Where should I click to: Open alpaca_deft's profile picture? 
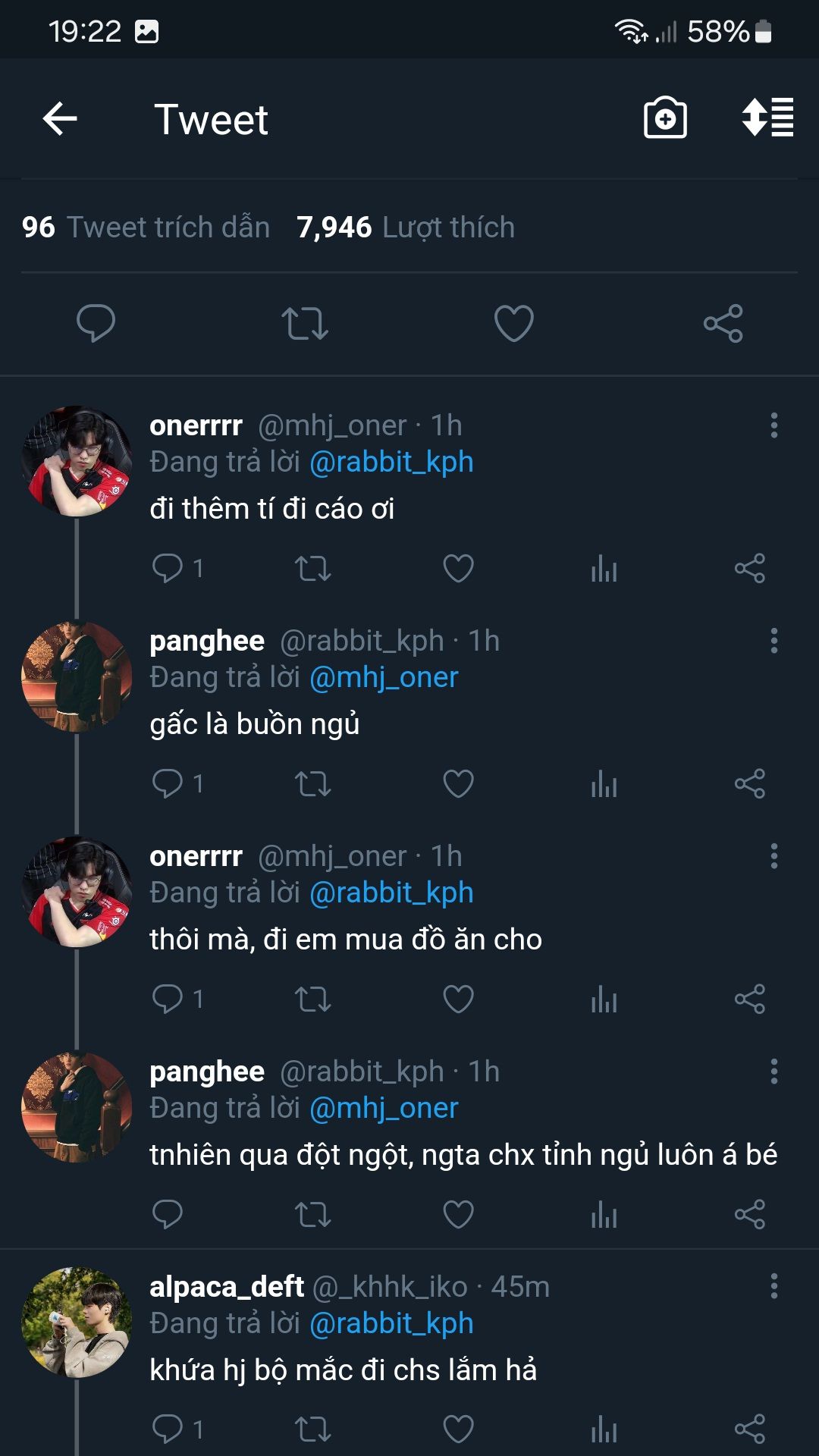77,1322
